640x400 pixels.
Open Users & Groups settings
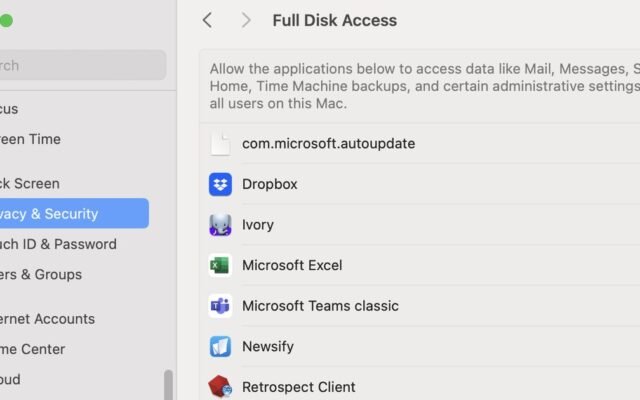pyautogui.click(x=41, y=274)
